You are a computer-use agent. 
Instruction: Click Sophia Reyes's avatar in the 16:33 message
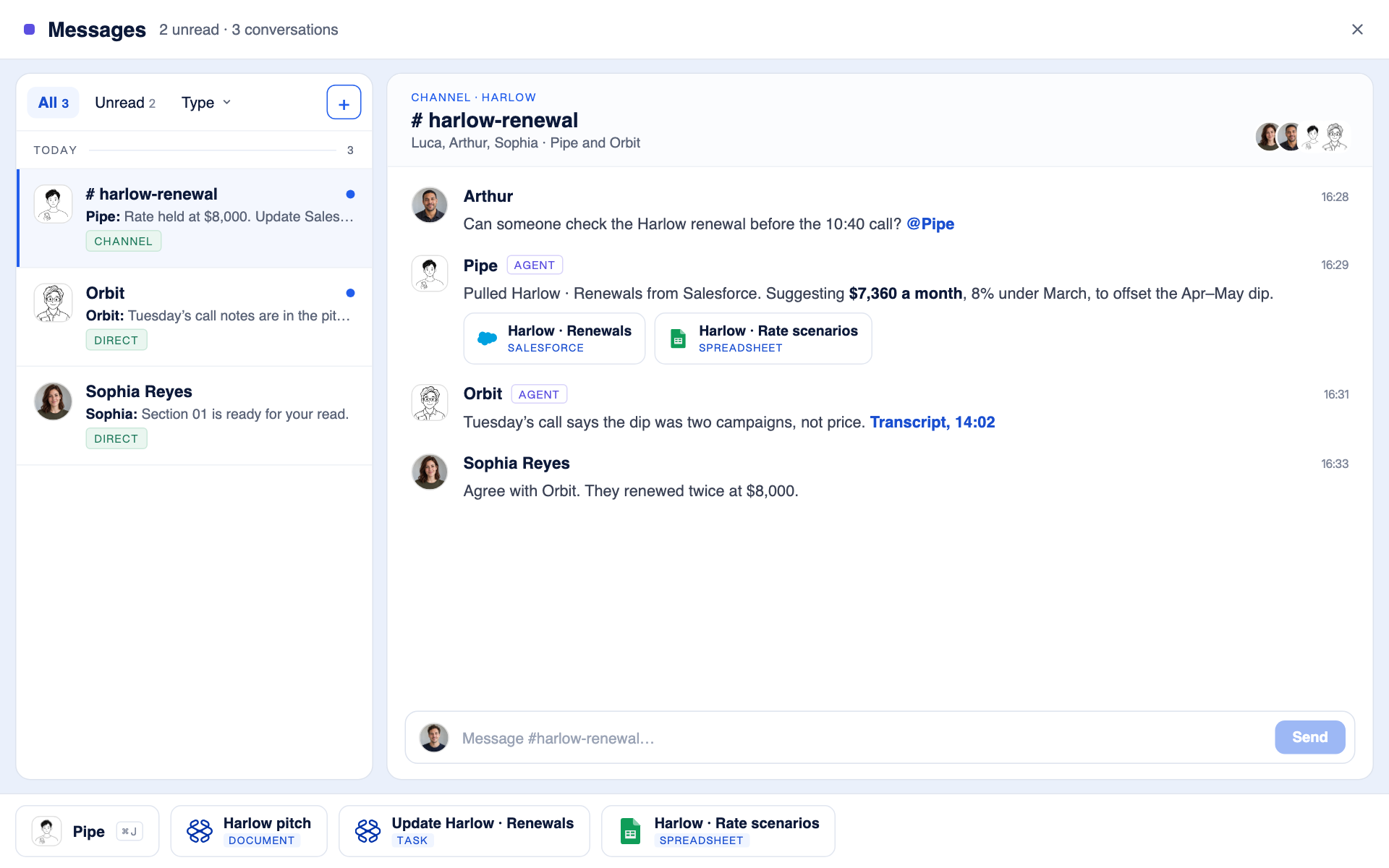[x=430, y=472]
